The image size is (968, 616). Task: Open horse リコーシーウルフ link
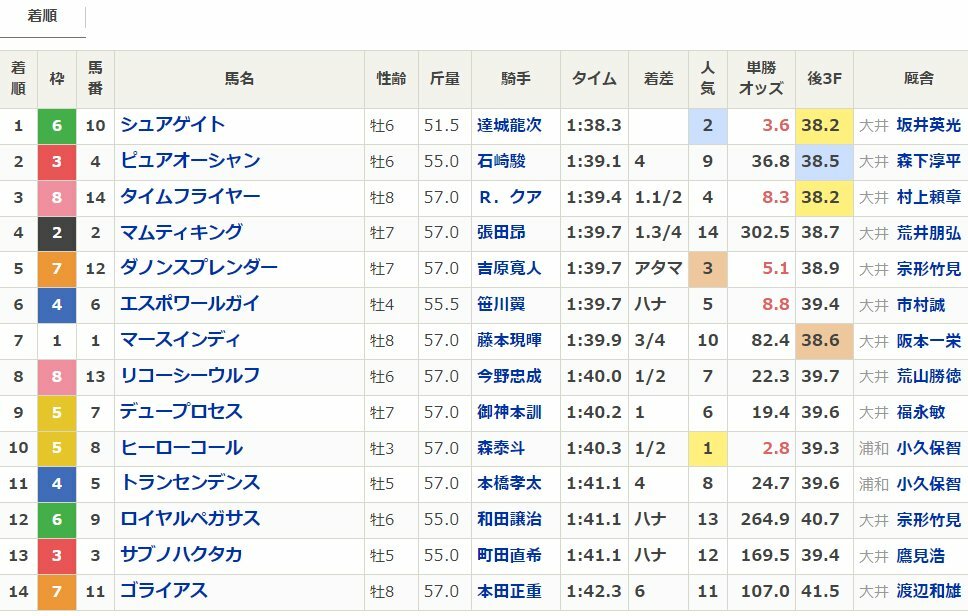click(x=190, y=376)
